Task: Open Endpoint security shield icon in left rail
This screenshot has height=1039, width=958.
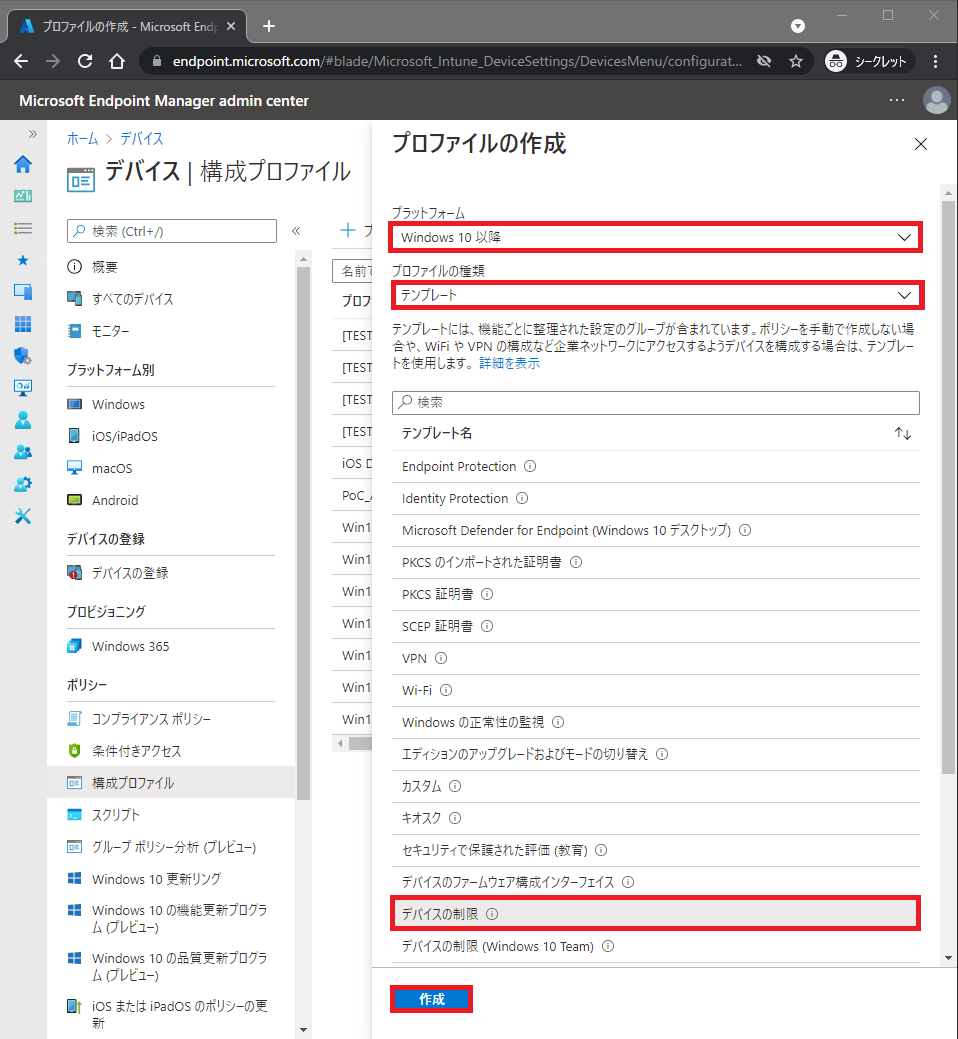Action: click(x=23, y=356)
